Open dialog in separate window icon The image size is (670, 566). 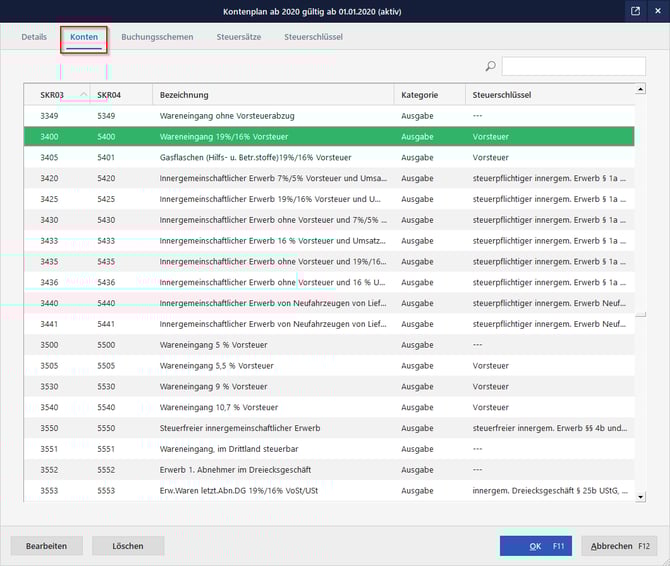tap(635, 11)
